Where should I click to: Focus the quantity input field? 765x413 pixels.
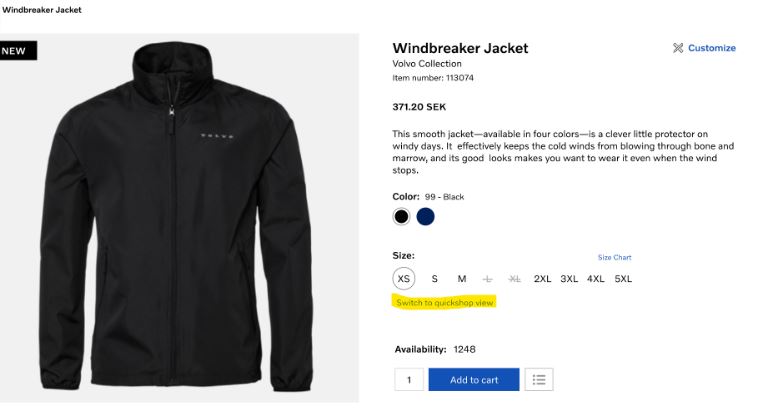click(409, 379)
